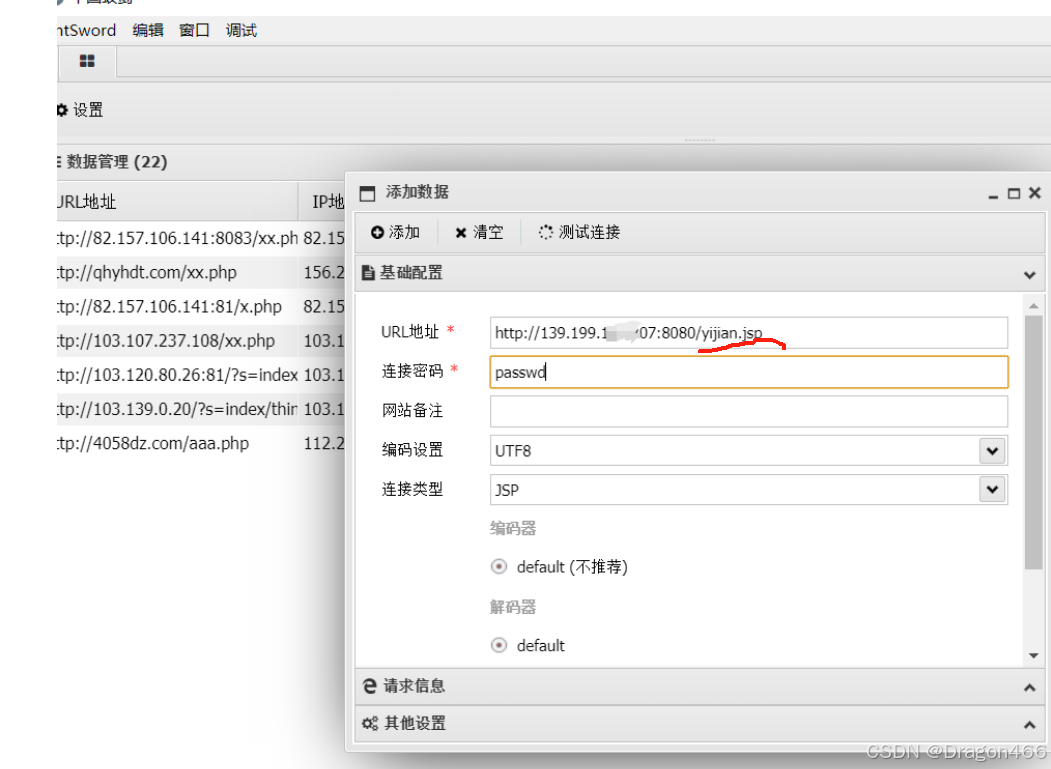Click the 其他设置 gears icon
This screenshot has height=769, width=1051.
[x=370, y=723]
